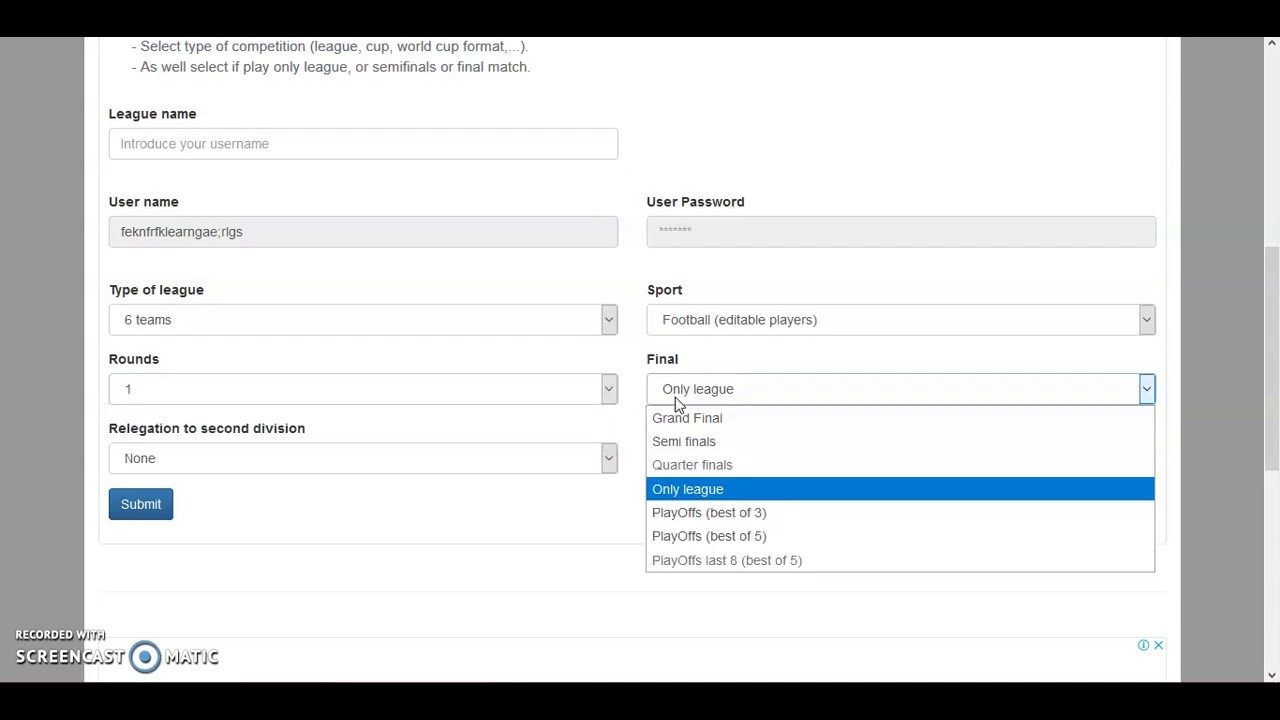The image size is (1280, 720).
Task: Click the 'Type of league' label
Action: click(x=156, y=290)
